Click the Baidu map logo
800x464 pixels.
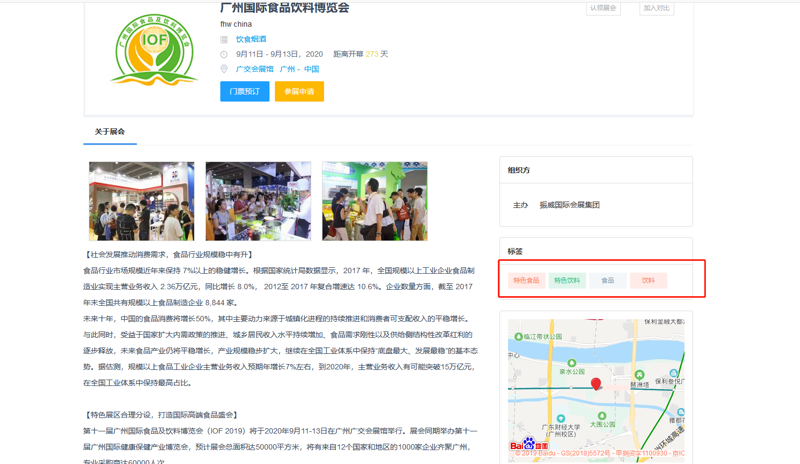[x=529, y=445]
